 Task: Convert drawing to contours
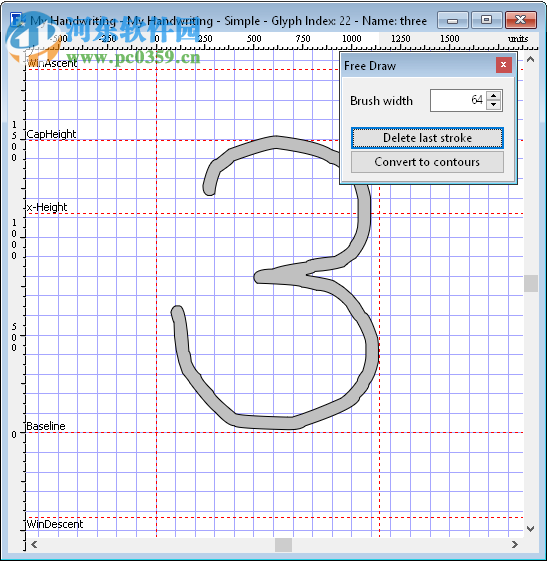tap(427, 162)
